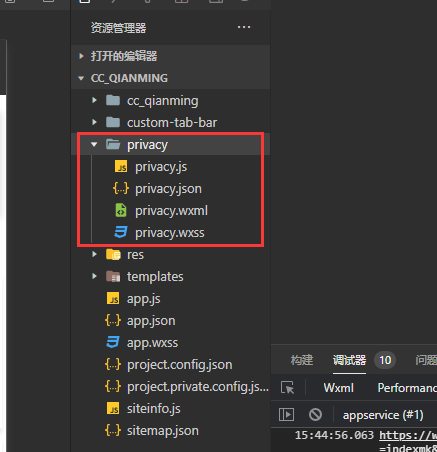Switch to the Wxml debugger tab
437x452 pixels.
pyautogui.click(x=338, y=388)
